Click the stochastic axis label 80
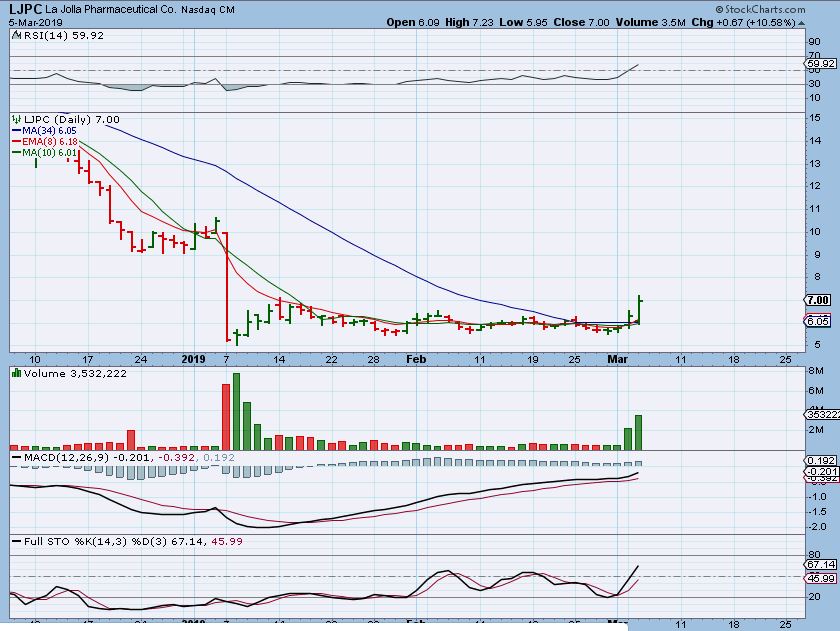840x631 pixels. 814,555
